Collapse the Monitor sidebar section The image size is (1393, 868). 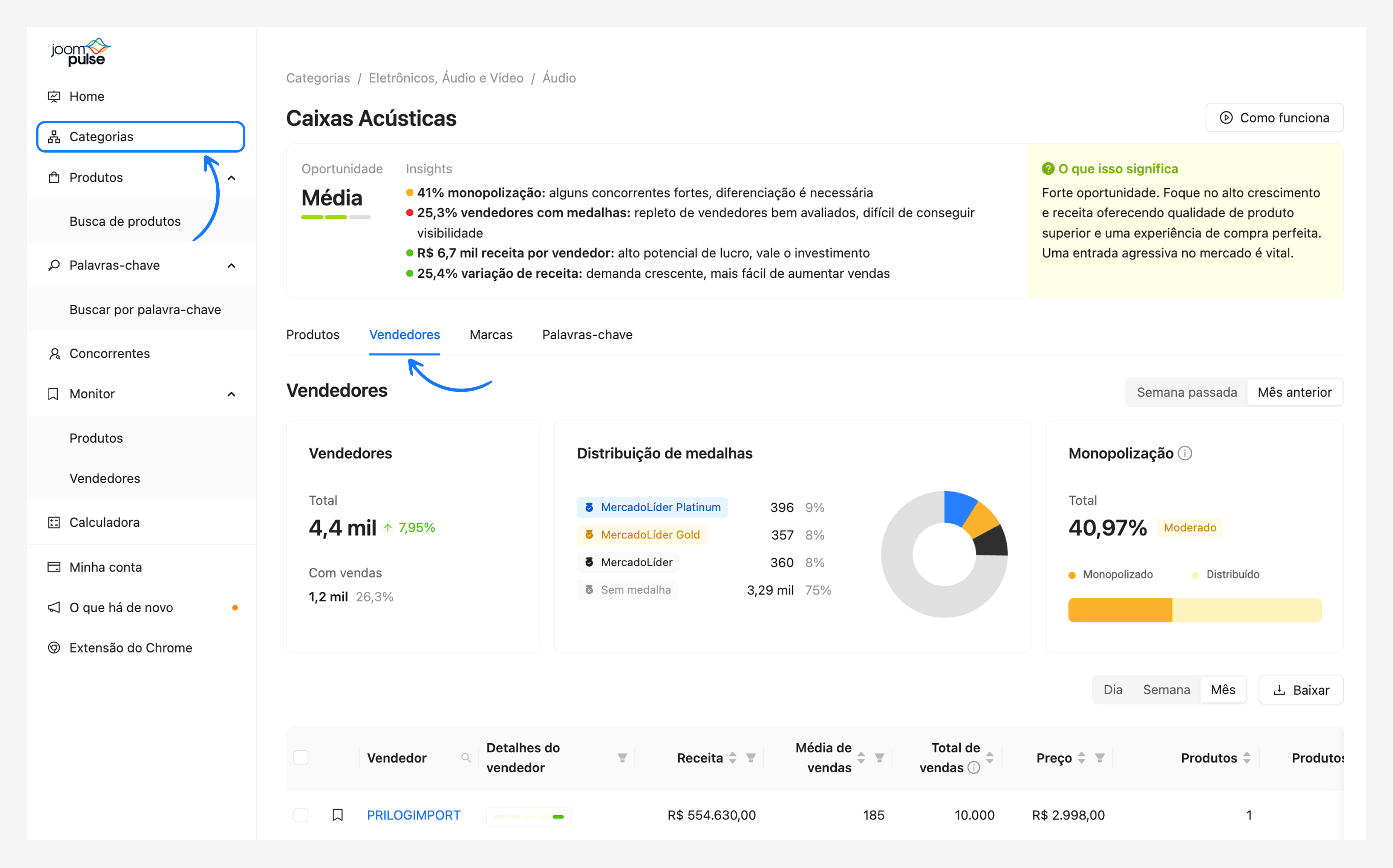point(231,394)
